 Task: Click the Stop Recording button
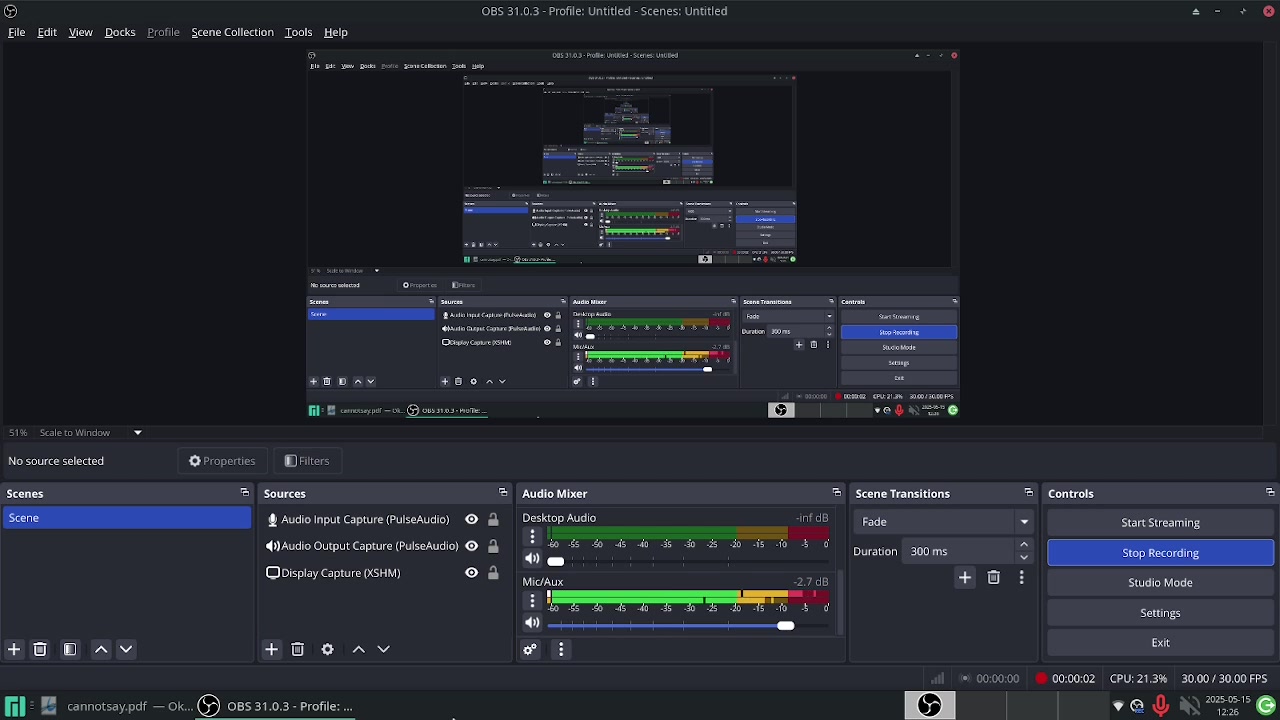1160,553
